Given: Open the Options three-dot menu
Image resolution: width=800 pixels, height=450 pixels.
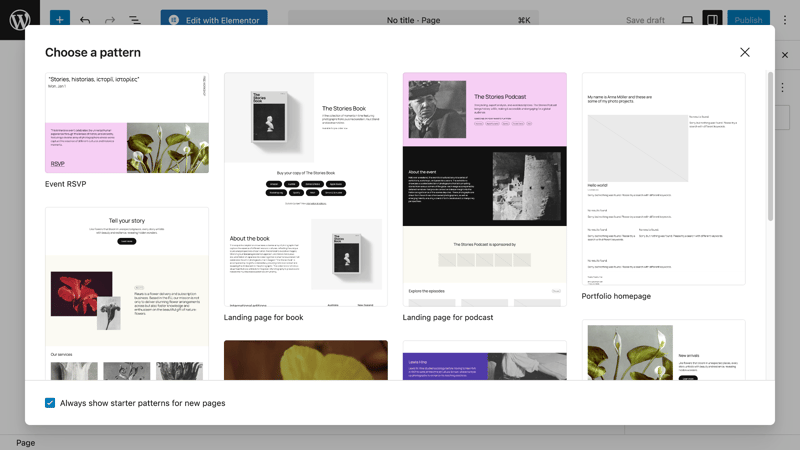Looking at the screenshot, I should tap(785, 20).
